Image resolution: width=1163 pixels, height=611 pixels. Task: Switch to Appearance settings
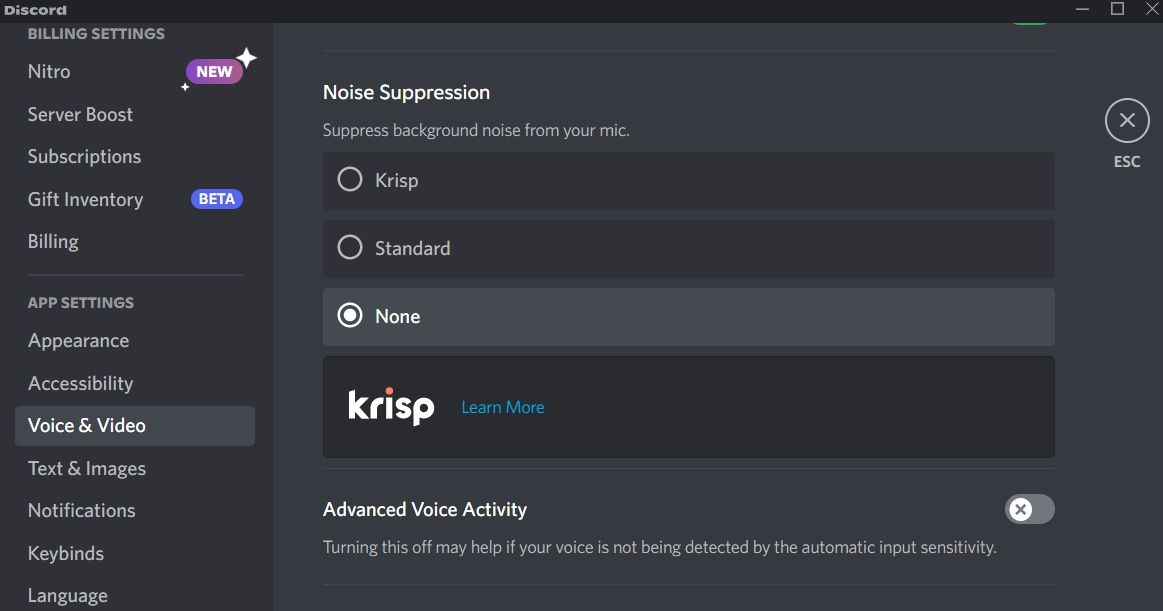coord(78,340)
